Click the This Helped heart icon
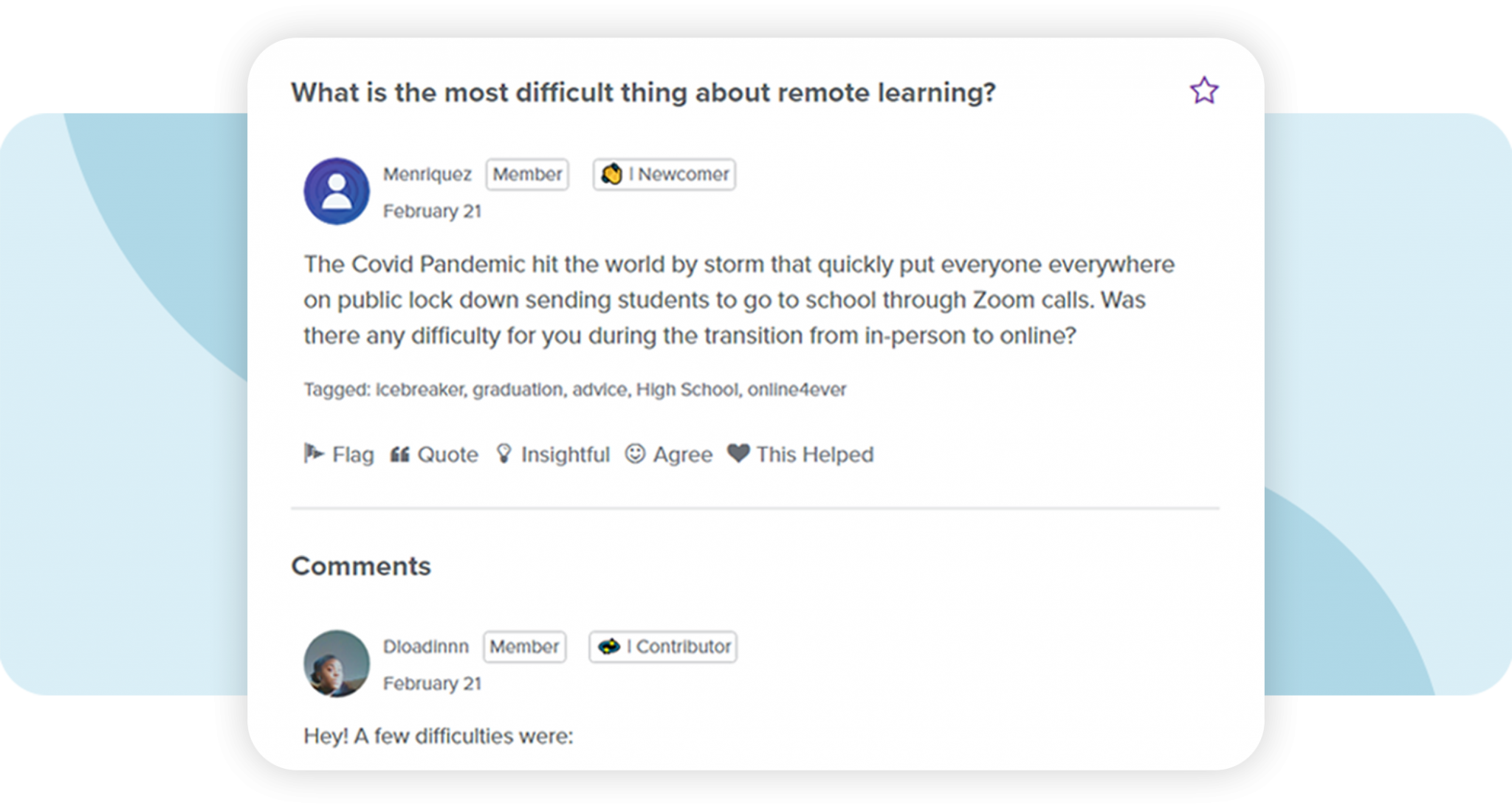This screenshot has width=1512, height=808. point(738,453)
